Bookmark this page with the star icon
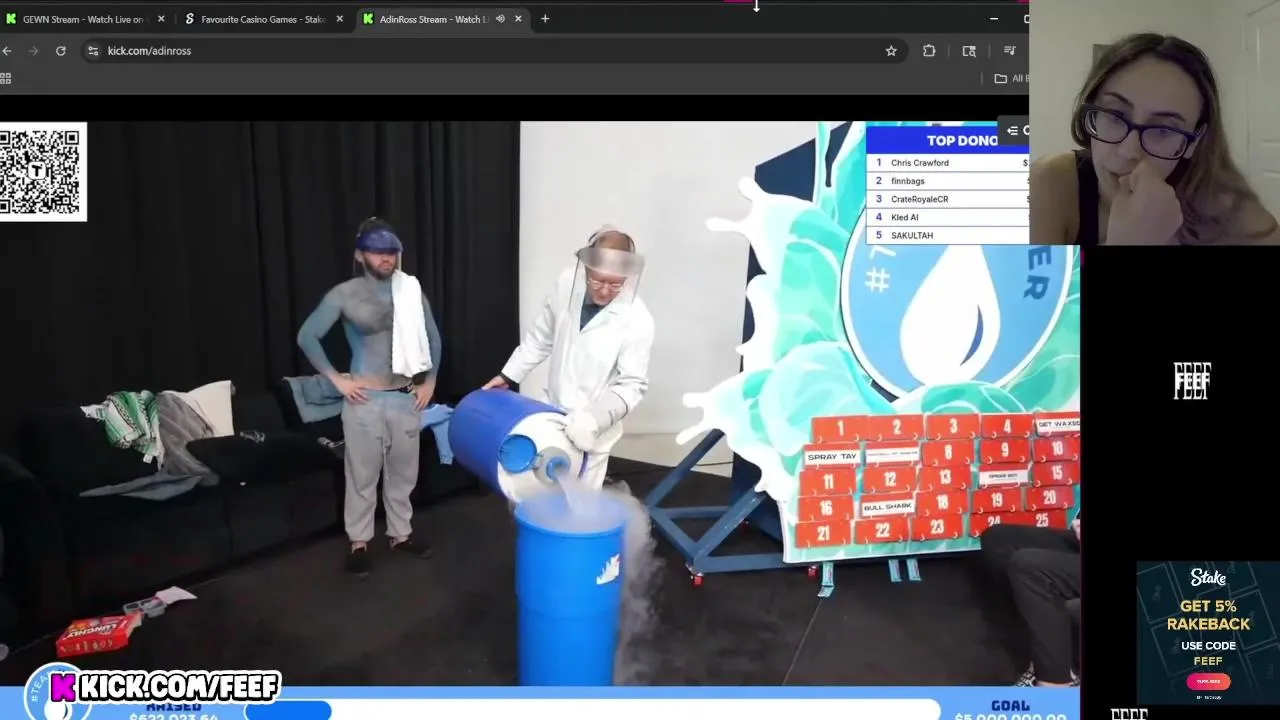 pos(891,51)
